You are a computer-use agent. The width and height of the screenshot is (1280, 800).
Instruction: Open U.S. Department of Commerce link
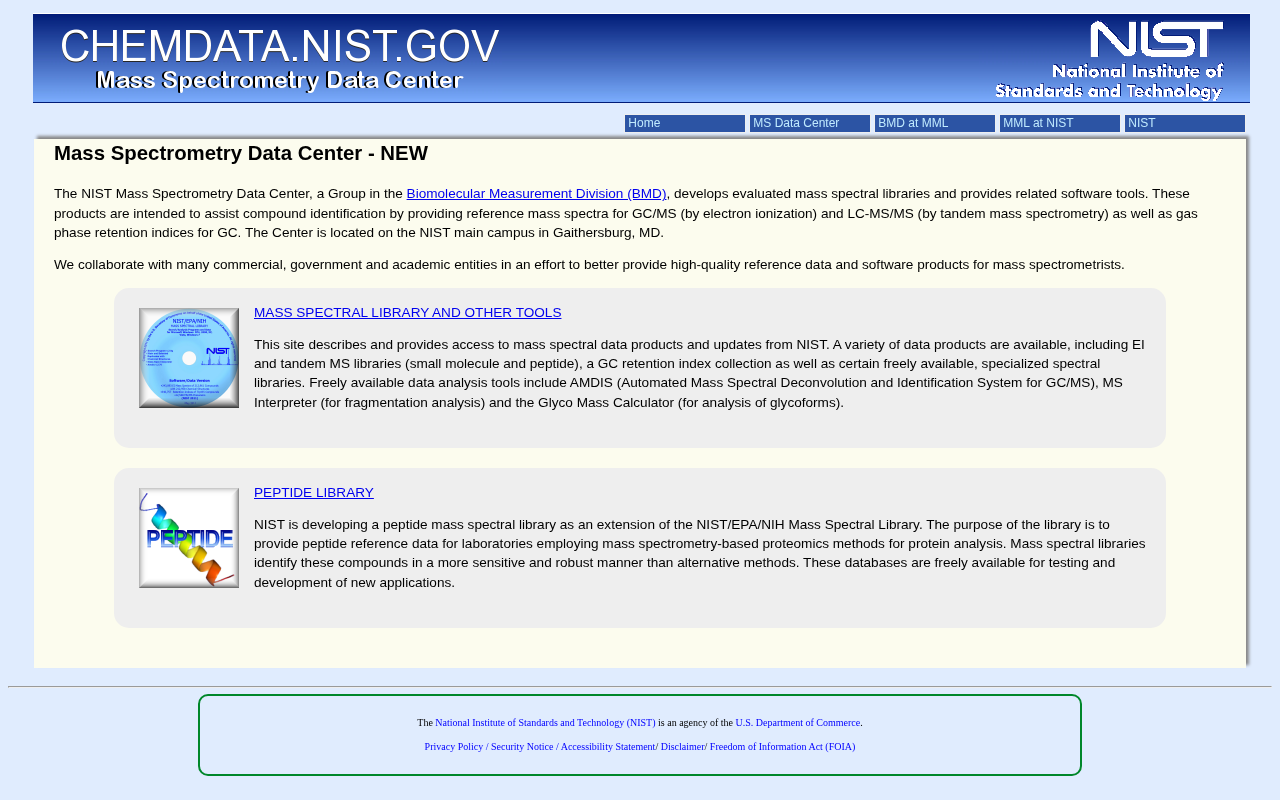point(798,723)
